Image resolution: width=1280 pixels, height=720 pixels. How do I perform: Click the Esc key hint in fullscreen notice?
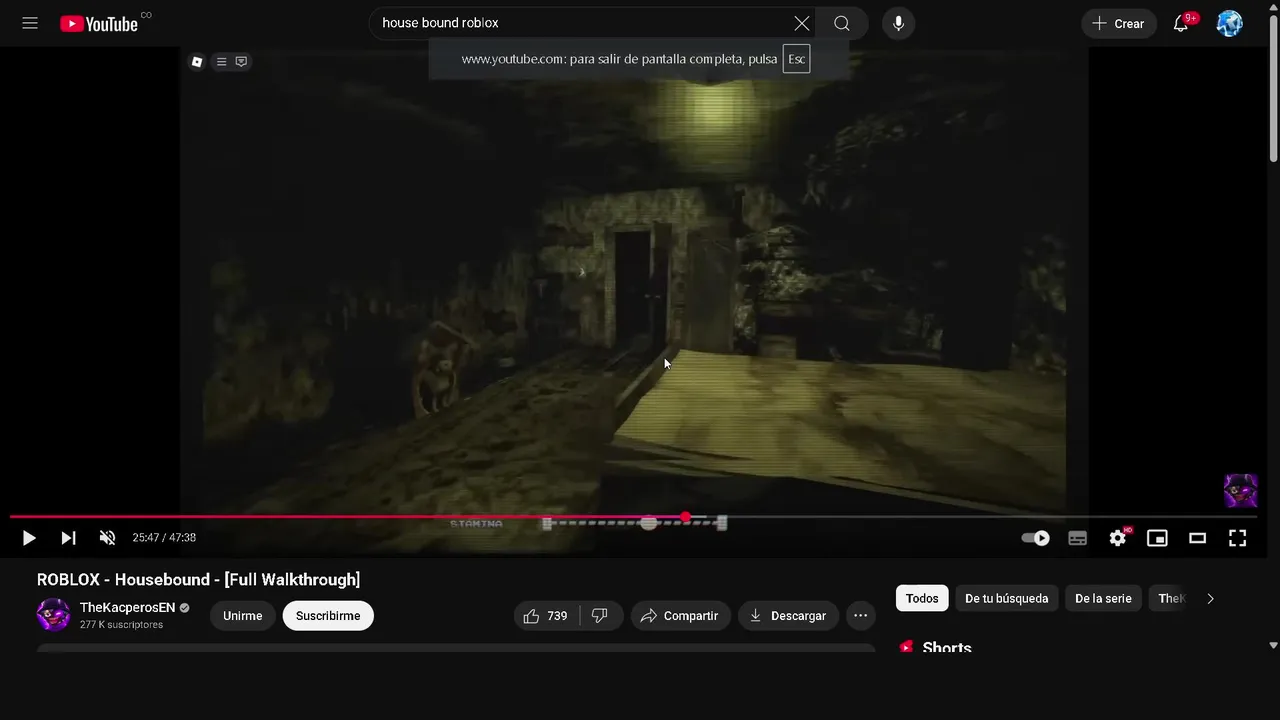coord(796,59)
